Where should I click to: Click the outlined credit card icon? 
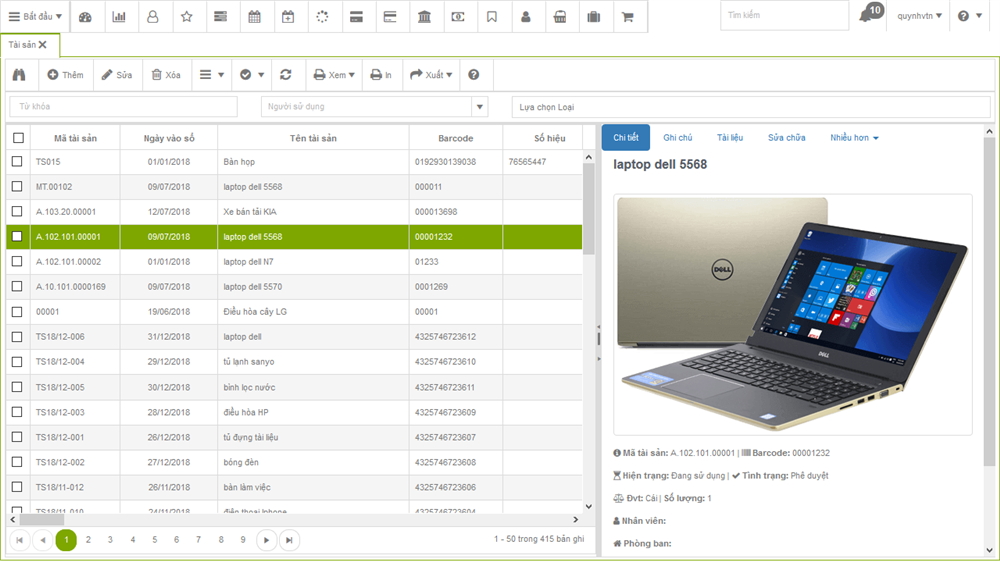pyautogui.click(x=390, y=17)
